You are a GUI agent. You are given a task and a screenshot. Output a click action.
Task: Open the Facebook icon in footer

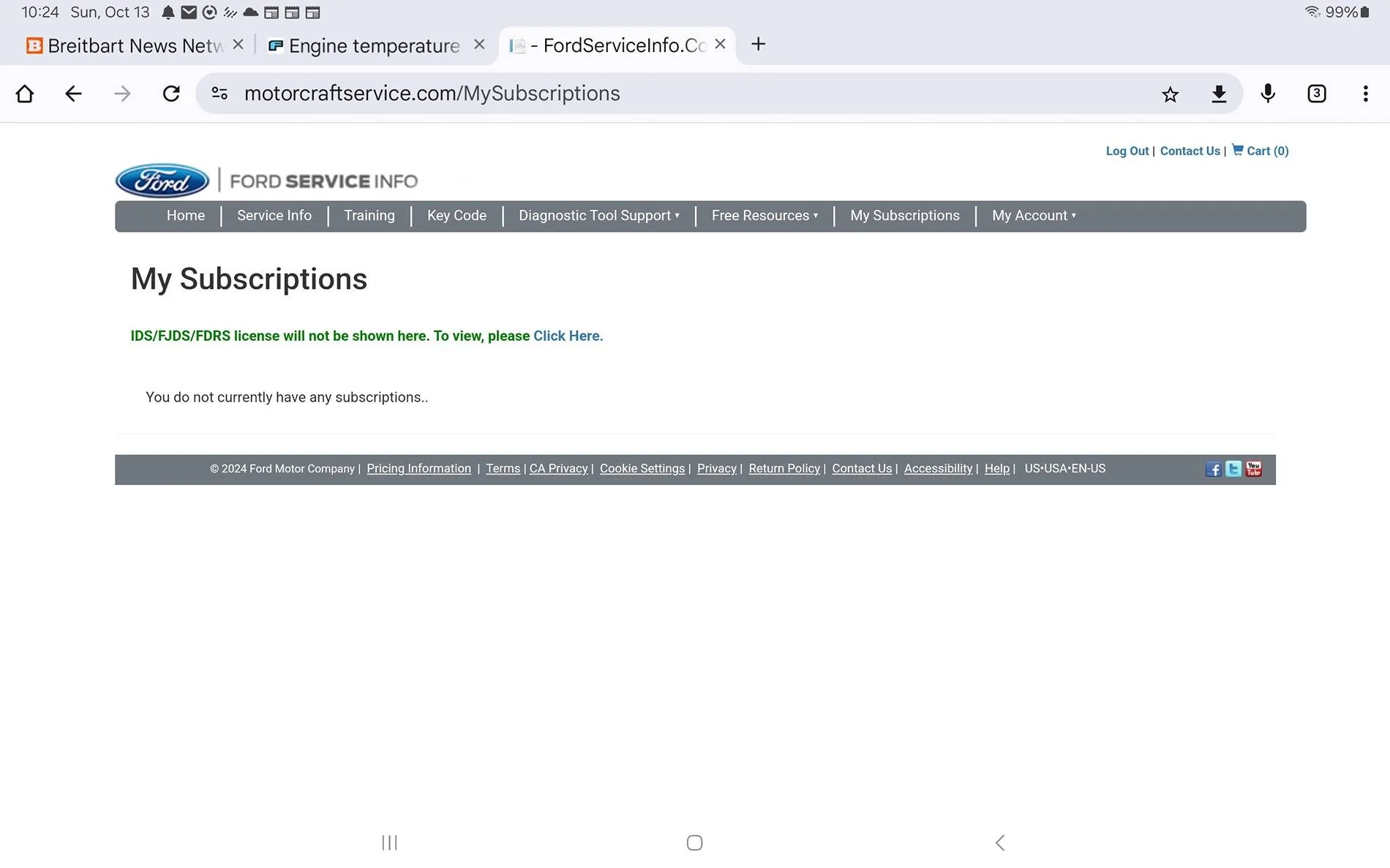[x=1213, y=469]
